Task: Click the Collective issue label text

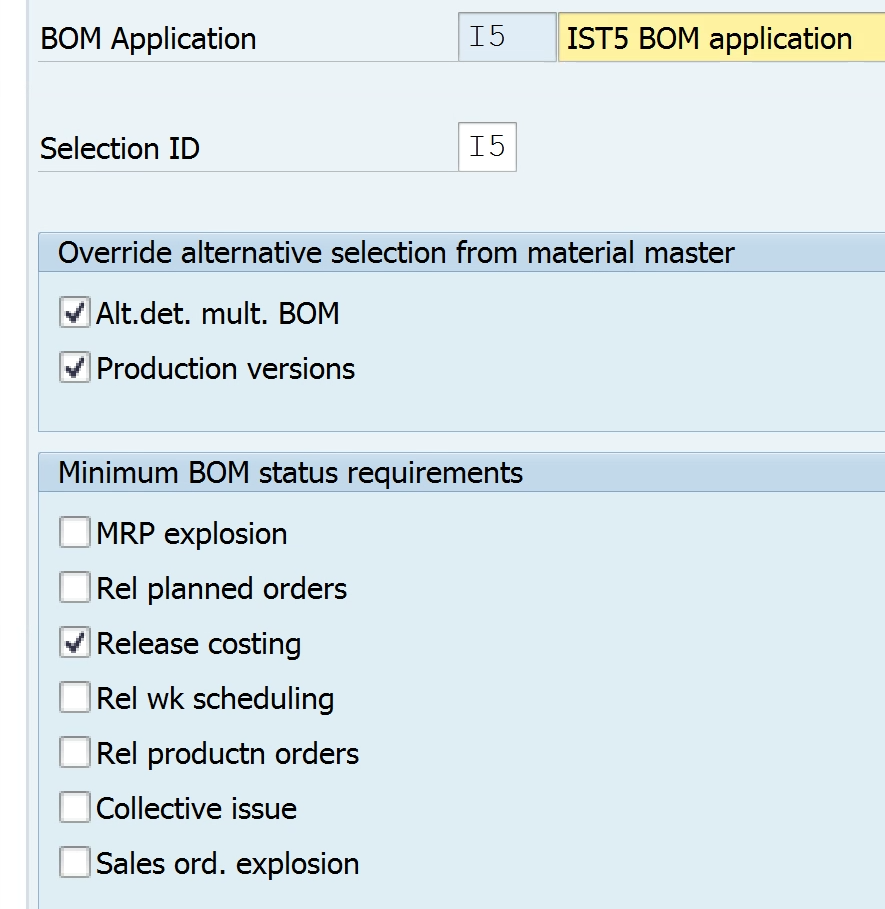Action: coord(196,809)
